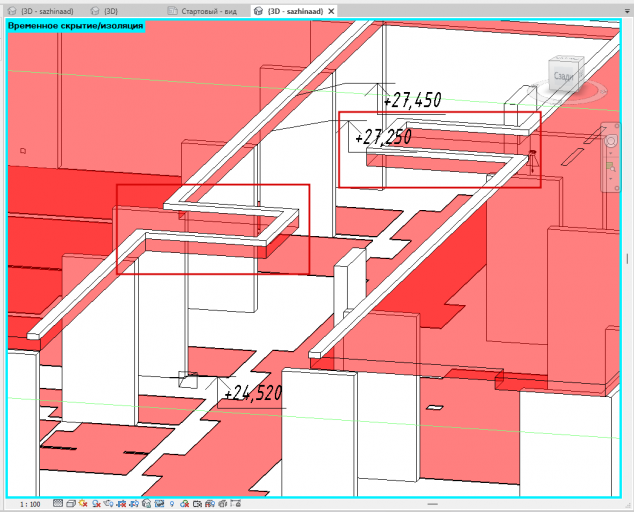Open the Detail Level icon in view control bar
Screen dimensions: 634x512
[x=58, y=504]
